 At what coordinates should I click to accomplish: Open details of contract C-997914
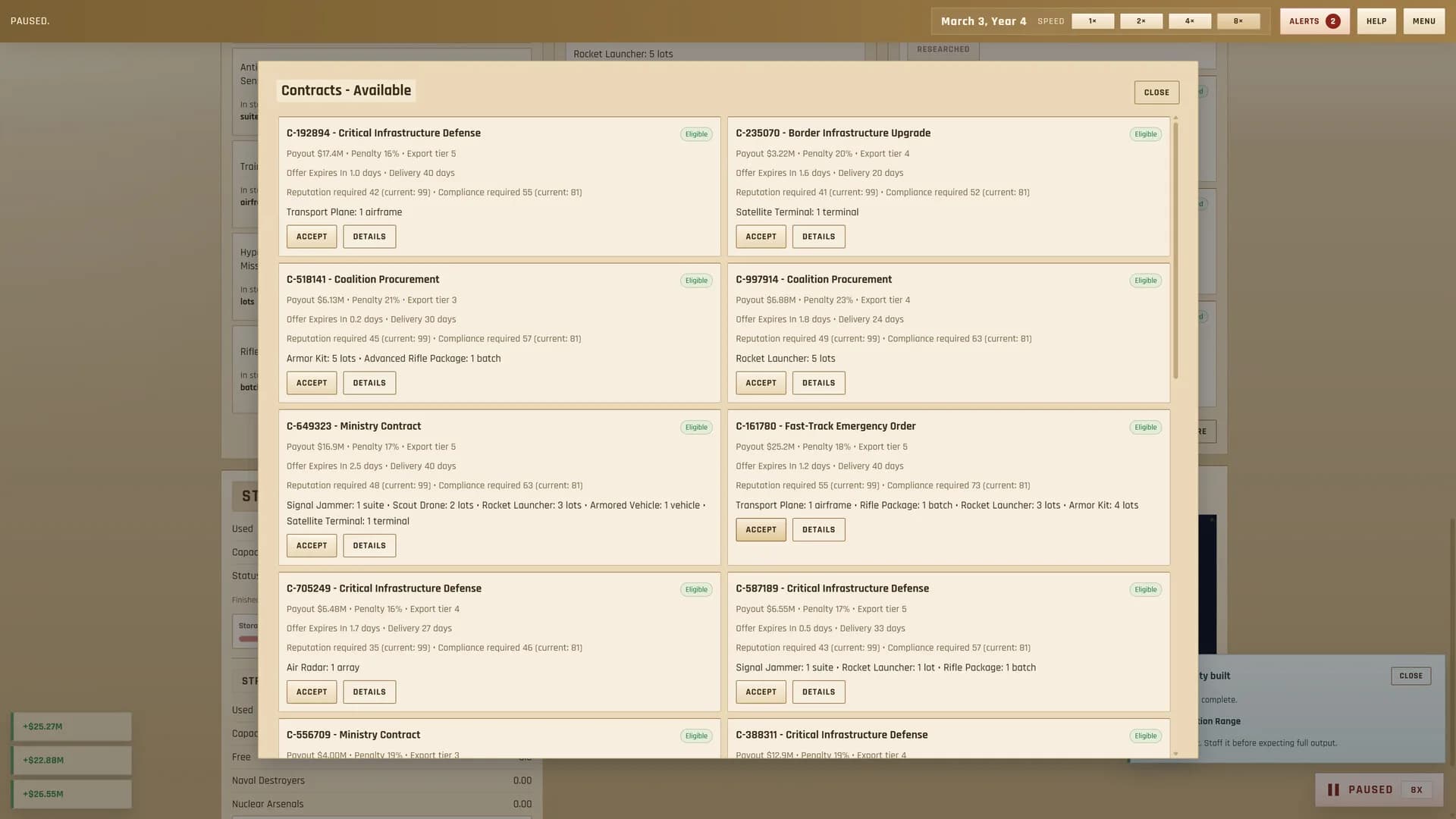pyautogui.click(x=818, y=383)
